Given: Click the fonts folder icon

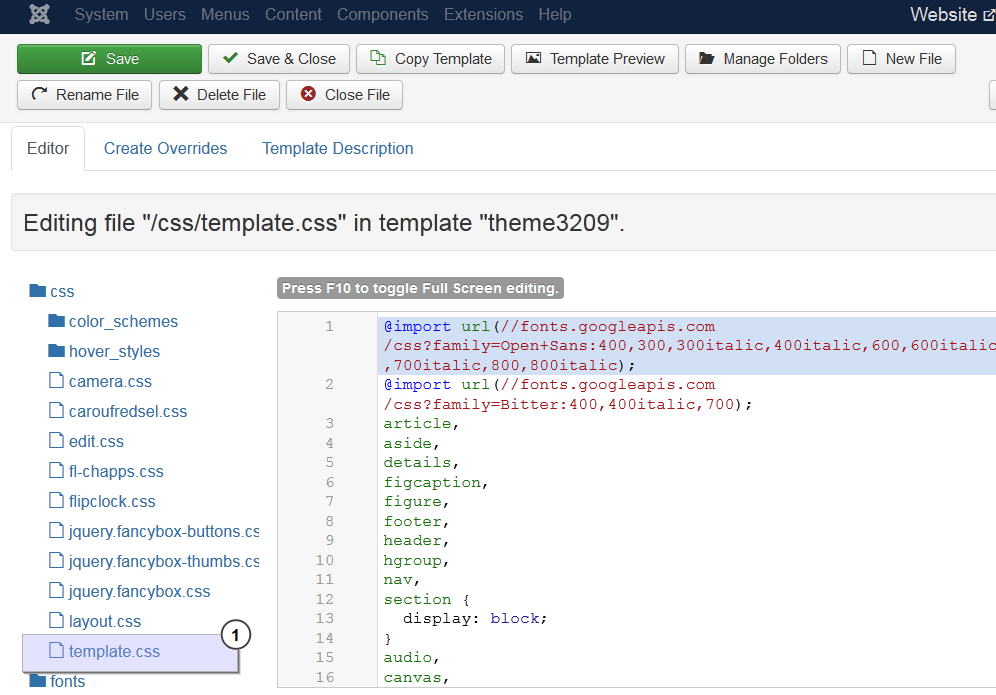Looking at the screenshot, I should pyautogui.click(x=37, y=680).
